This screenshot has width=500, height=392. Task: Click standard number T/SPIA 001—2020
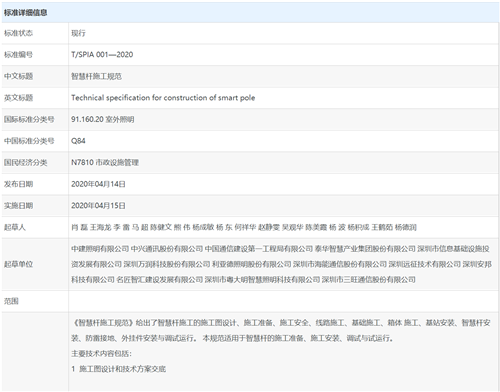click(102, 54)
